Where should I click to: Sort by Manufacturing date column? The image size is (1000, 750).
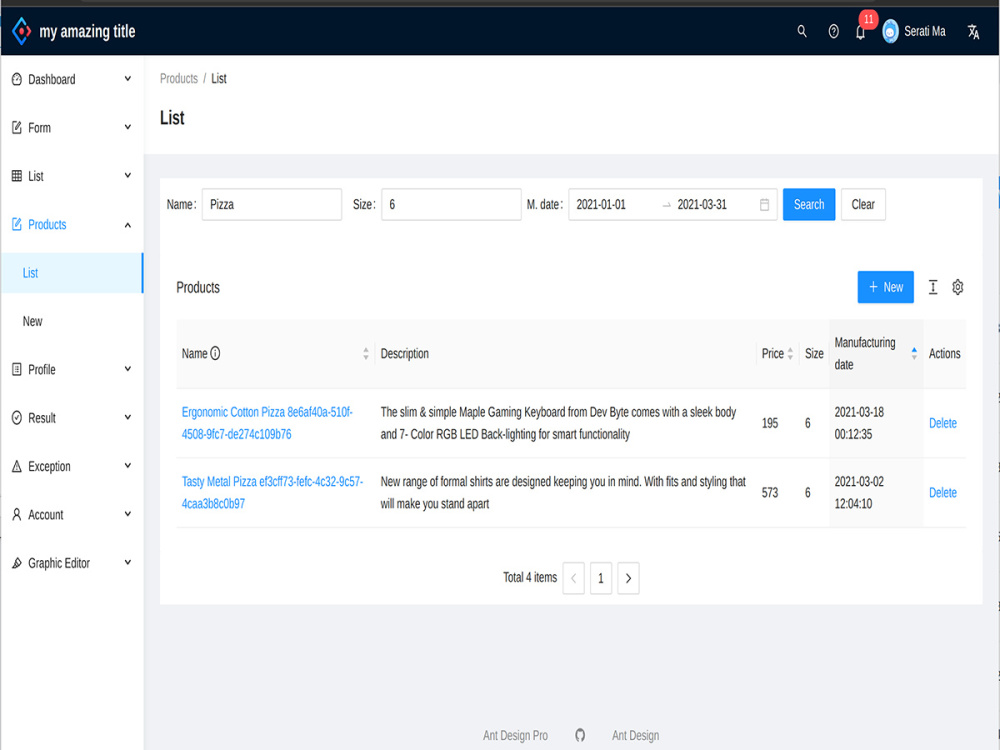[914, 353]
